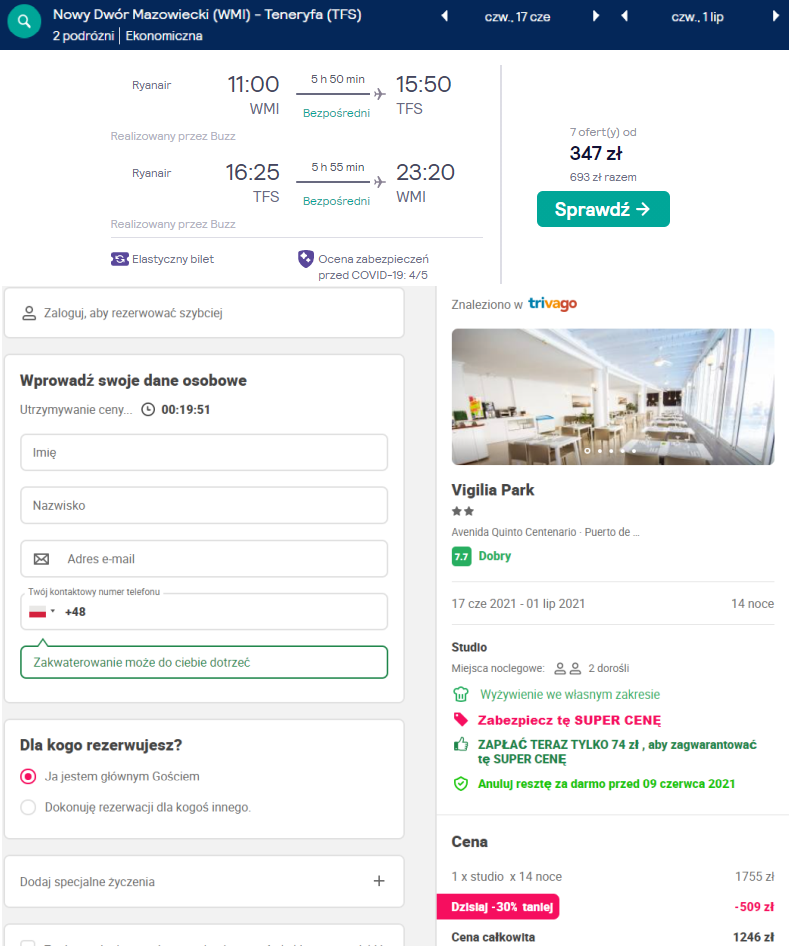Go to next return date after 1 lip

(776, 16)
